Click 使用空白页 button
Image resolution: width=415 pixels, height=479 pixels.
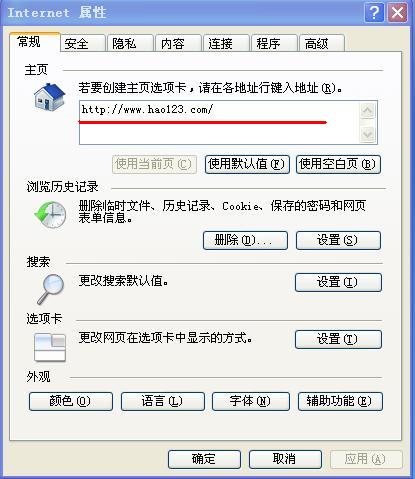(338, 164)
